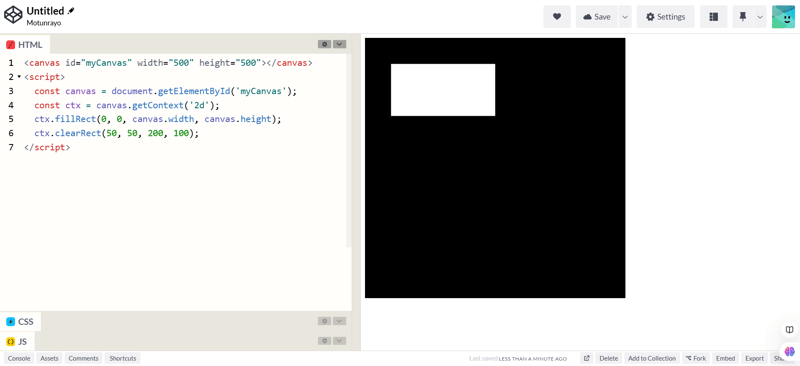Save the pen
Viewport: 800px width, 366px height.
point(597,17)
